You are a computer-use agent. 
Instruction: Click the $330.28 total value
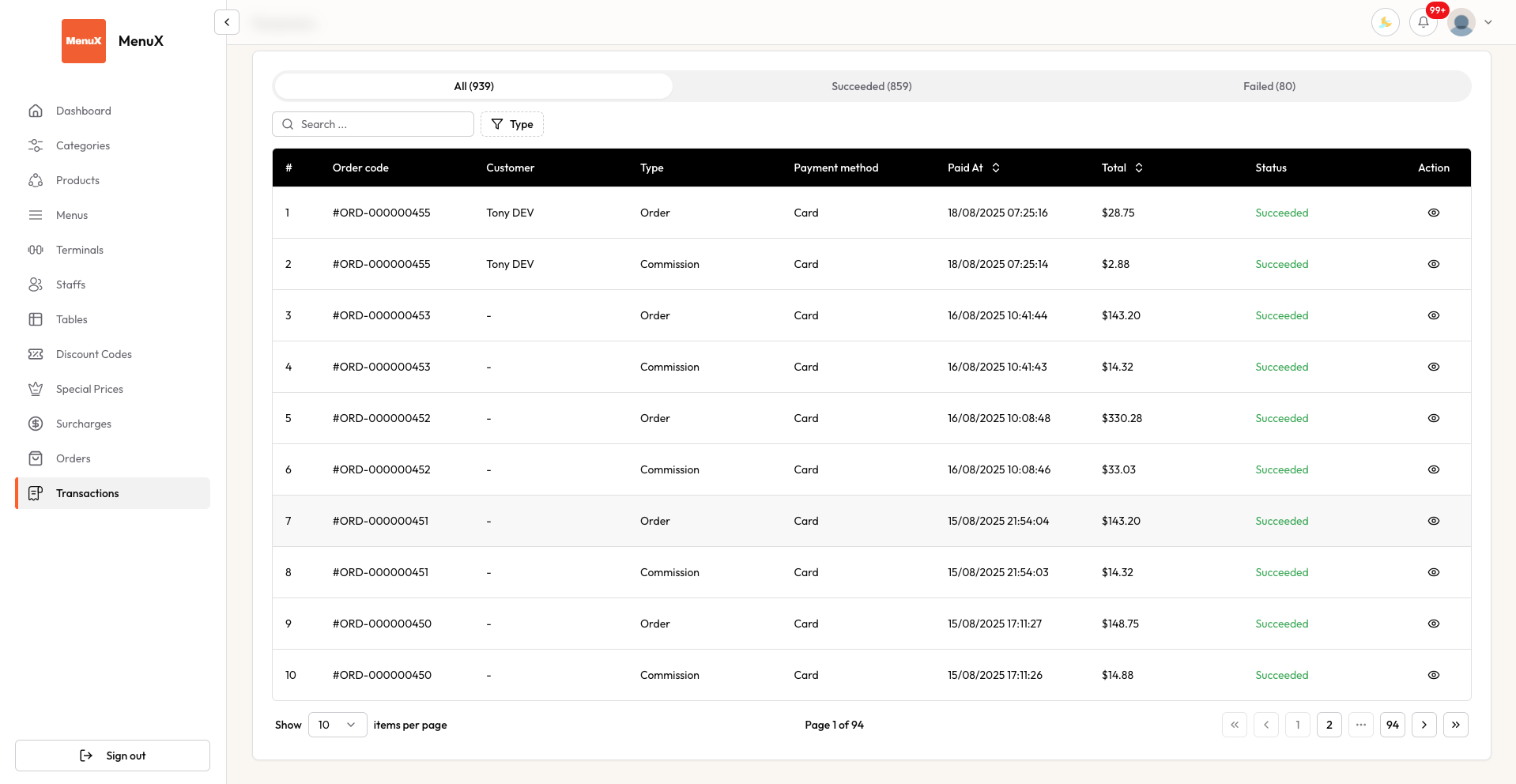tap(1122, 418)
